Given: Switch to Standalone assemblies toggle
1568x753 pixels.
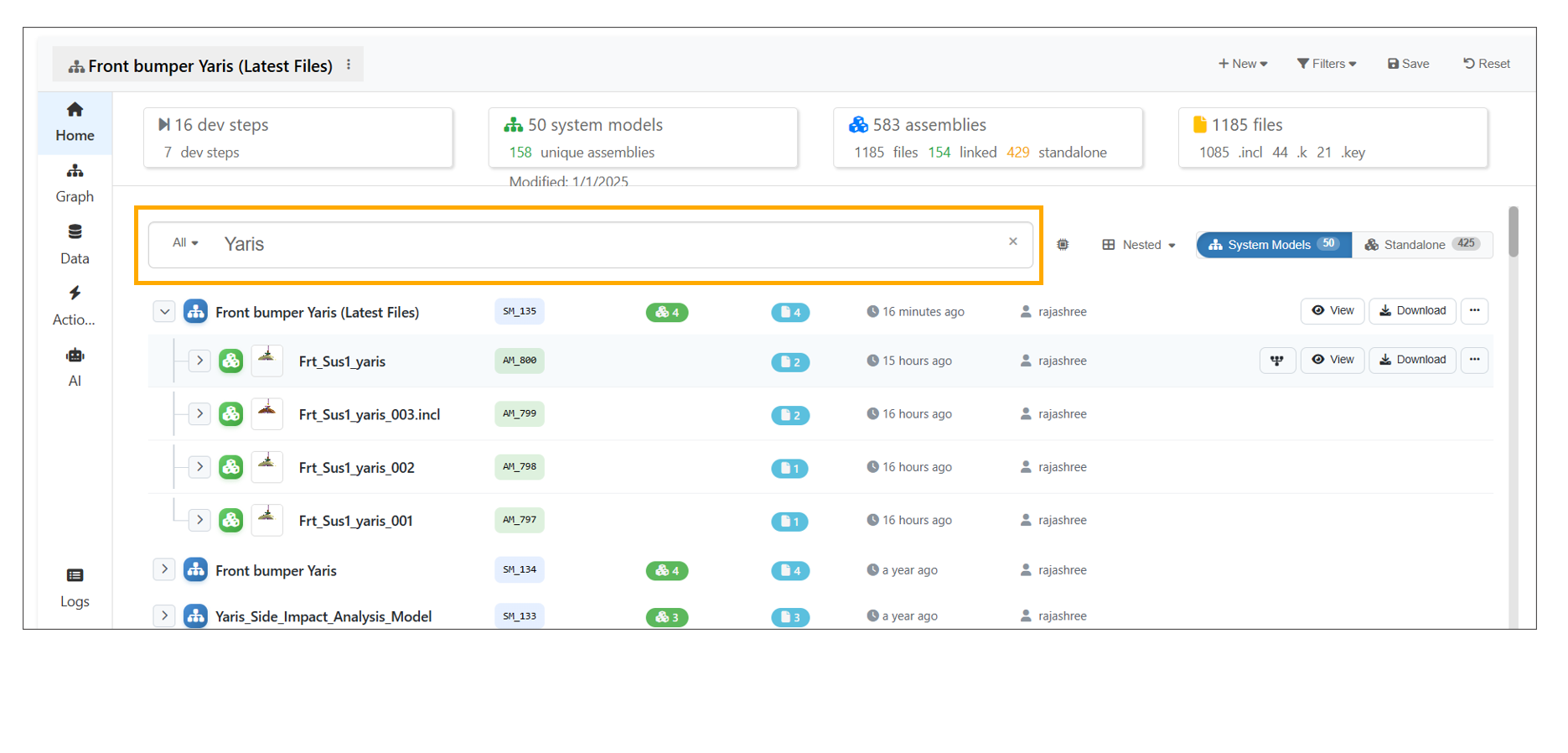Looking at the screenshot, I should pyautogui.click(x=1421, y=245).
